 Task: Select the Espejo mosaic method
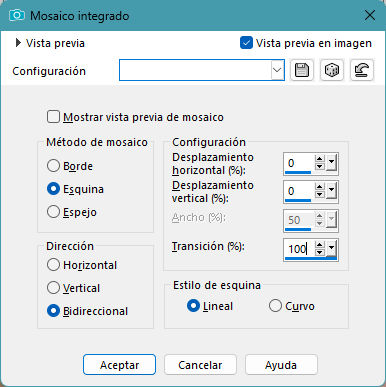53,212
